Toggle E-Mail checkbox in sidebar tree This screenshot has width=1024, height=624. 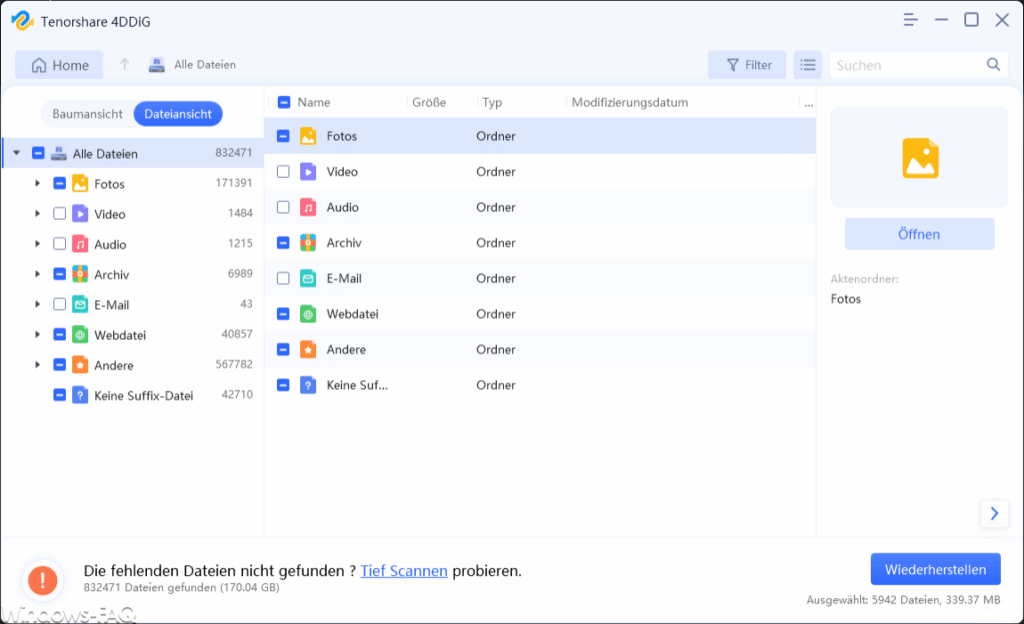pyautogui.click(x=59, y=304)
